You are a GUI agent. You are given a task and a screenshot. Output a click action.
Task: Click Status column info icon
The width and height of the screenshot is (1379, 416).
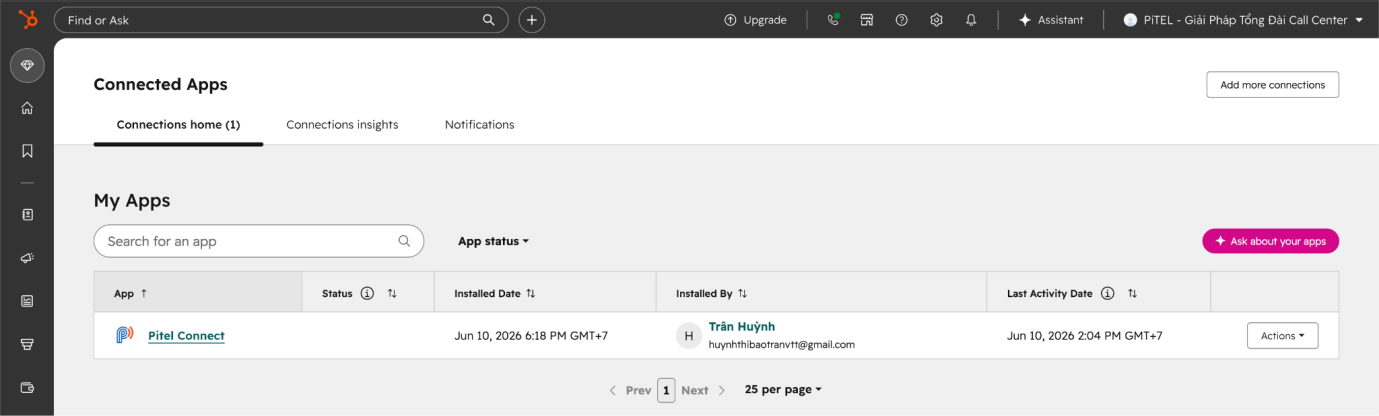coord(367,293)
